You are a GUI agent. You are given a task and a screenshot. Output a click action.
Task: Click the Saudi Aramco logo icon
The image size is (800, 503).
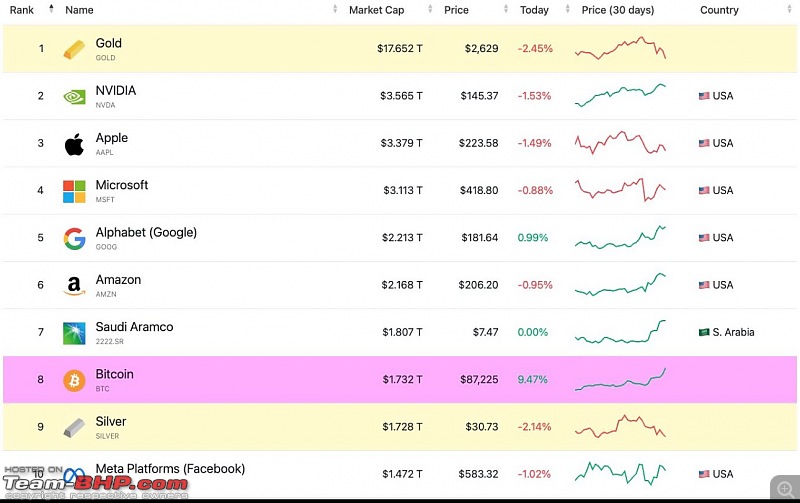click(74, 333)
